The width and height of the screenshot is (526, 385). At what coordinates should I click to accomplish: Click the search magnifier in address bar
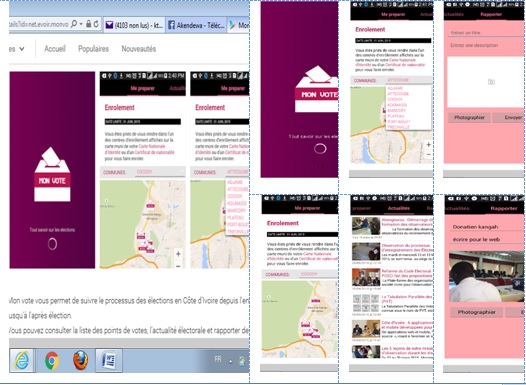tap(74, 24)
